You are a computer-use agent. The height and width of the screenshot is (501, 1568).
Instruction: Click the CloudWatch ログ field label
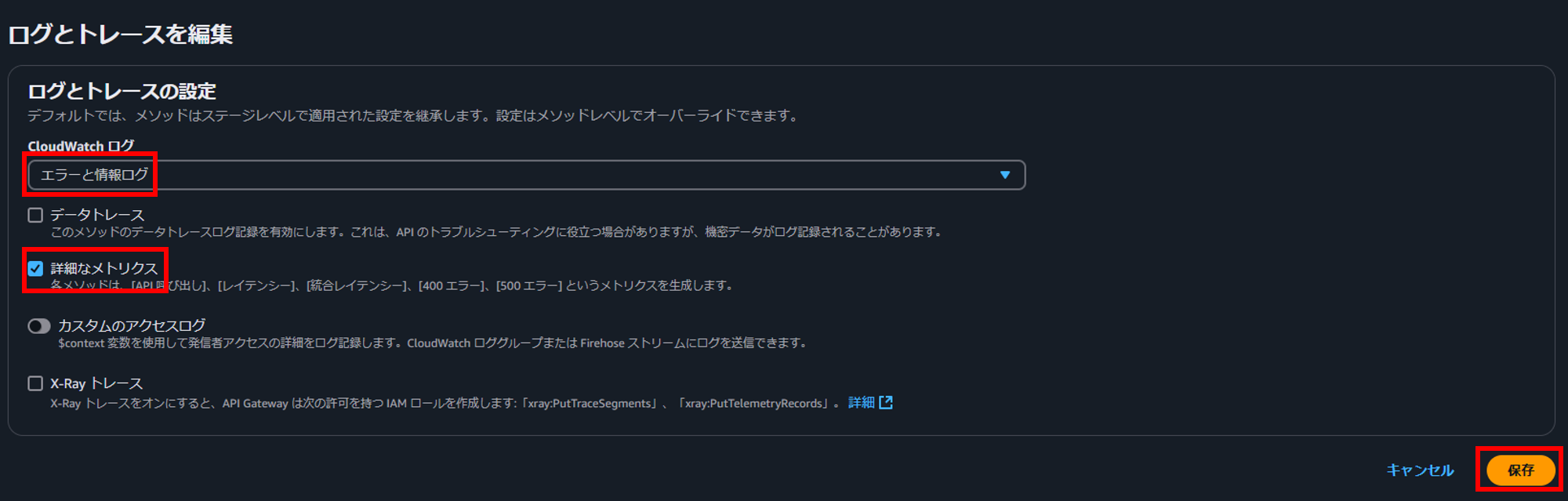[81, 146]
